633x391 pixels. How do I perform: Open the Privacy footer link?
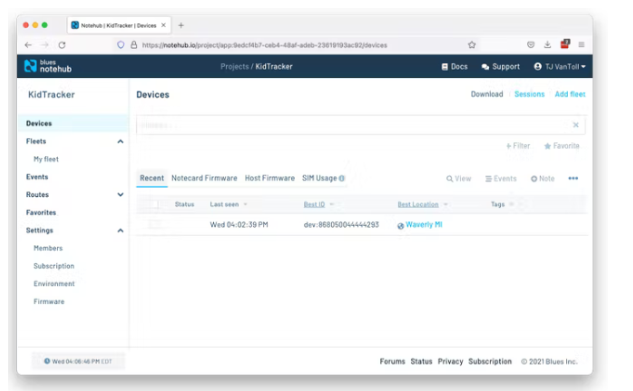450,361
